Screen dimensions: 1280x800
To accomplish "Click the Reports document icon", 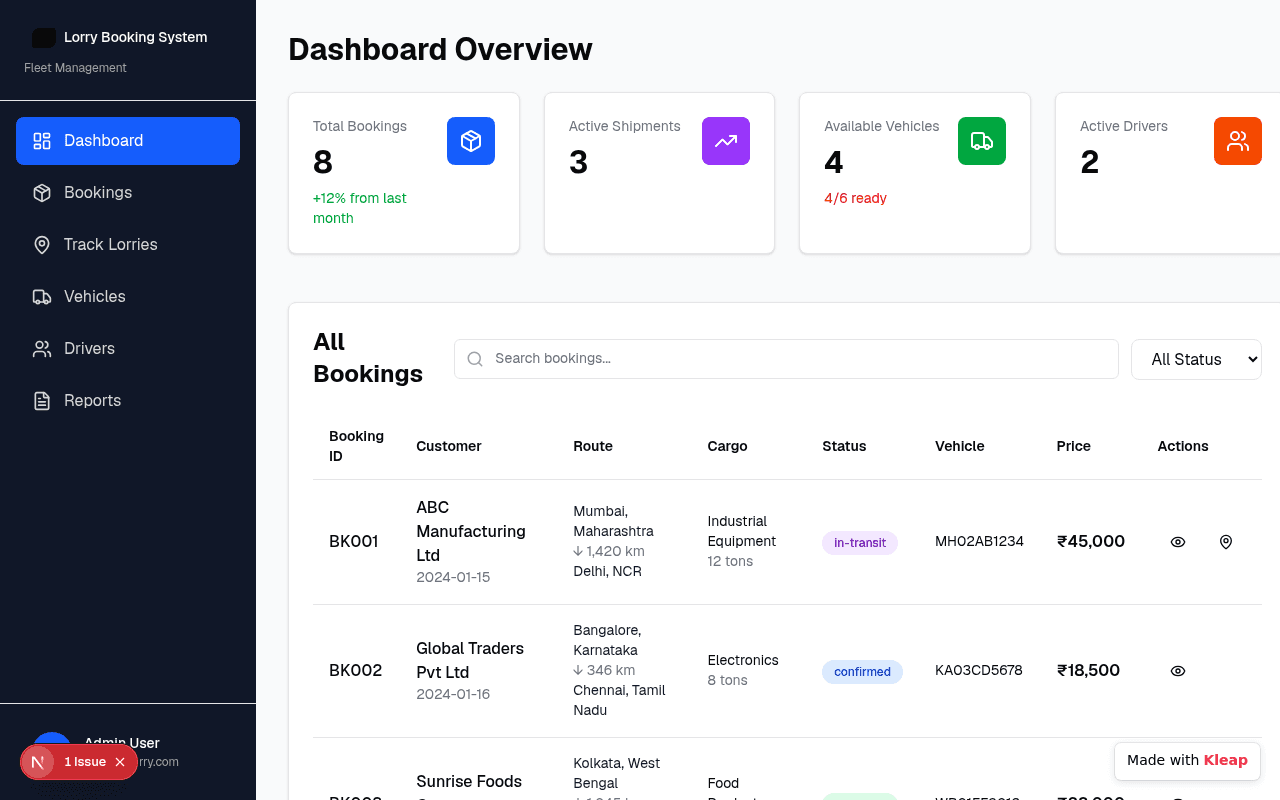I will pyautogui.click(x=42, y=401).
